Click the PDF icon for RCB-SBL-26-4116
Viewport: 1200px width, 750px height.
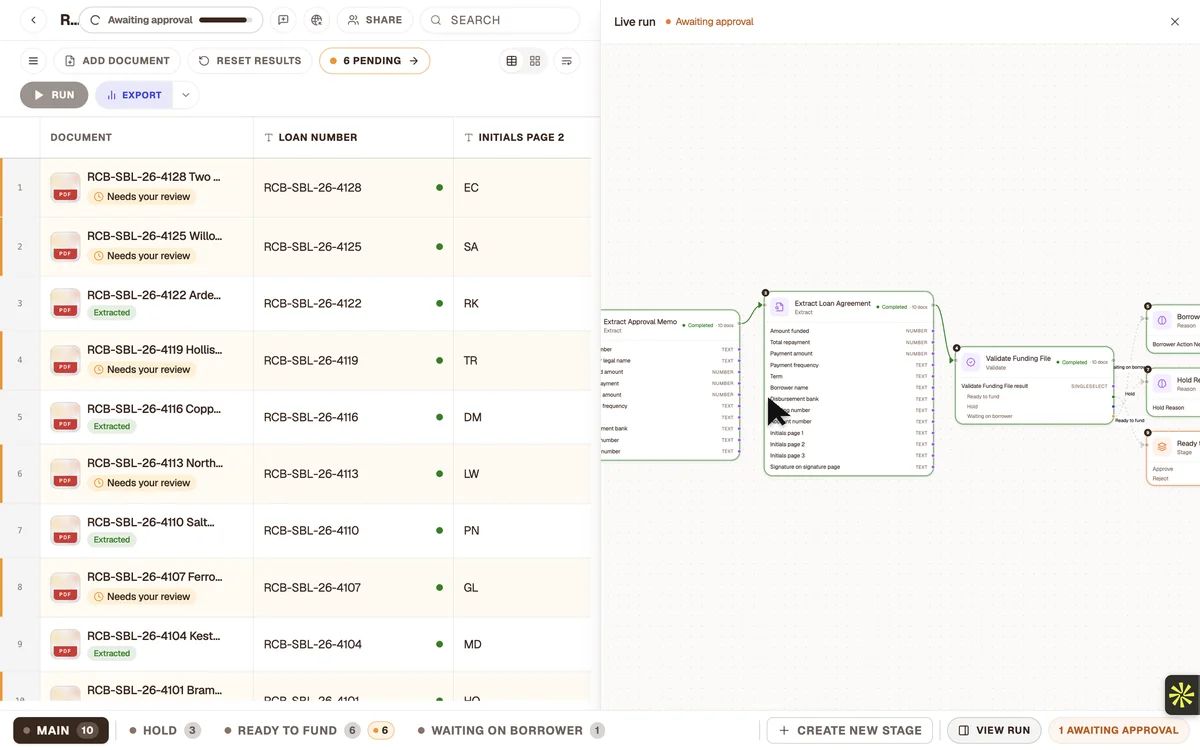tap(65, 417)
